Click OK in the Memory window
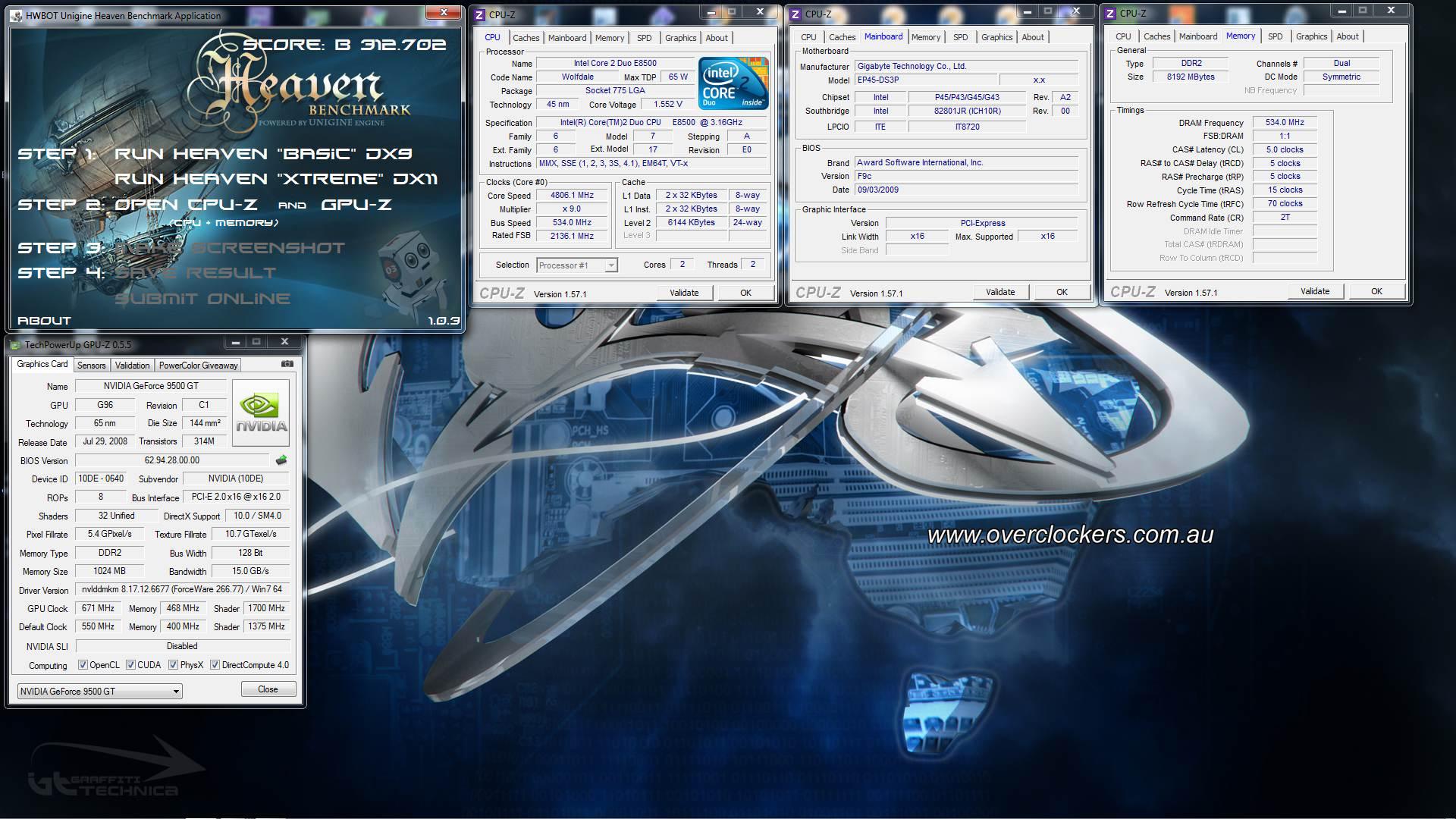Image resolution: width=1456 pixels, height=819 pixels. point(1376,291)
